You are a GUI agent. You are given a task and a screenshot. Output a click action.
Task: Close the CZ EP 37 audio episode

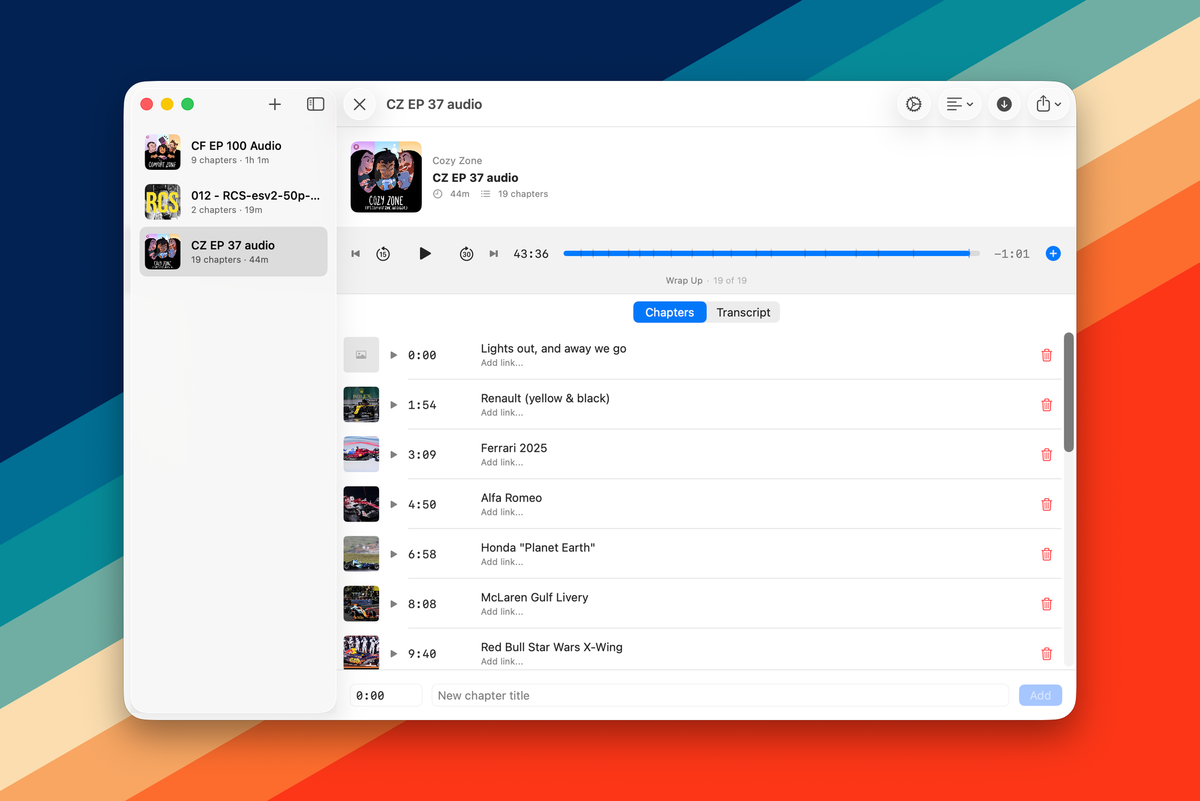pyautogui.click(x=360, y=104)
